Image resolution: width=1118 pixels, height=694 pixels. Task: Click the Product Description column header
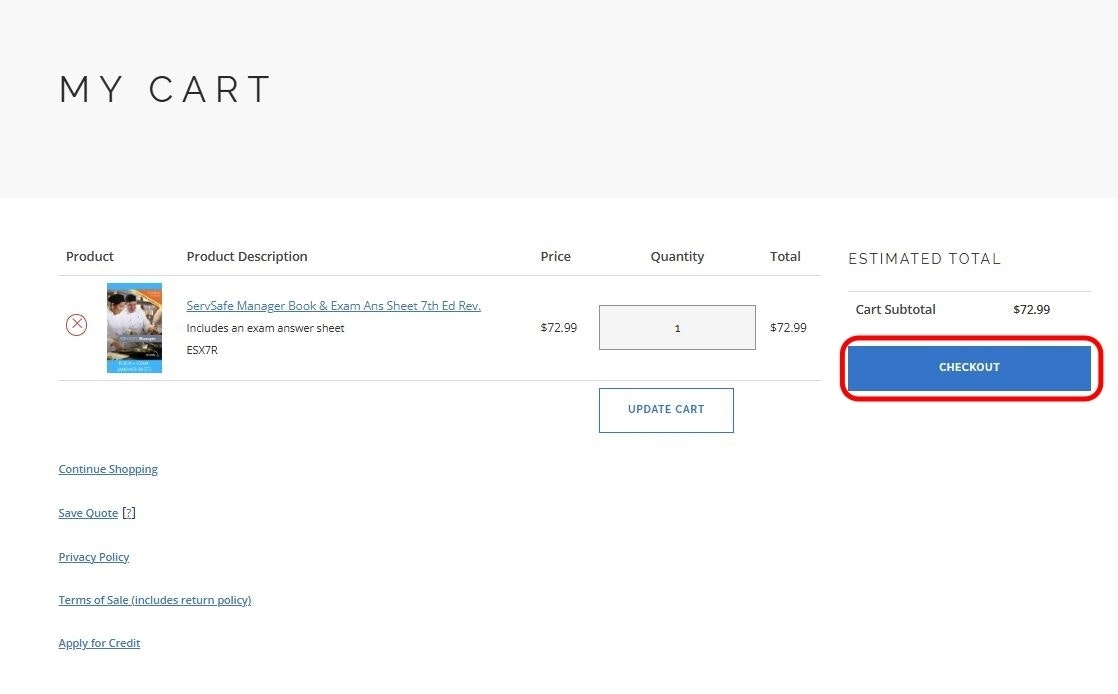247,257
